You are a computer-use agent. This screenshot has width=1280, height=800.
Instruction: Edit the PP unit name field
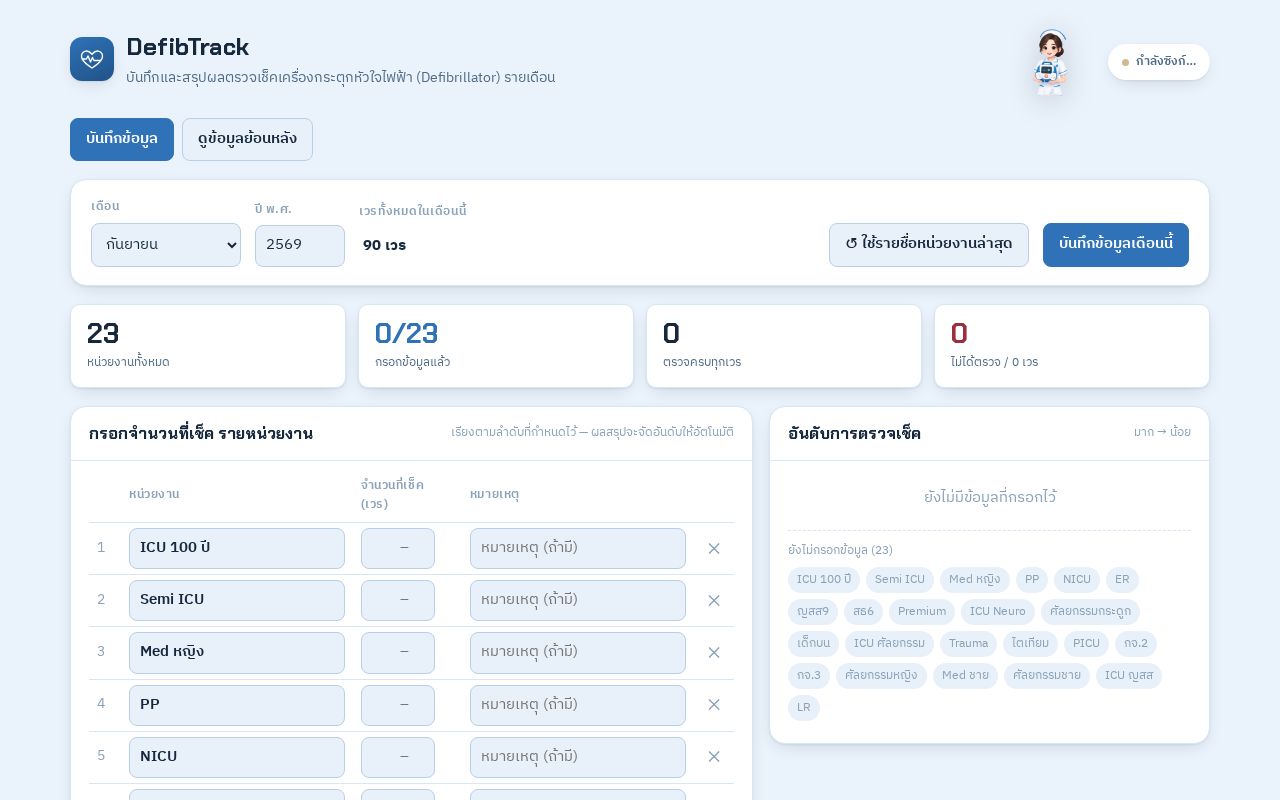click(237, 705)
